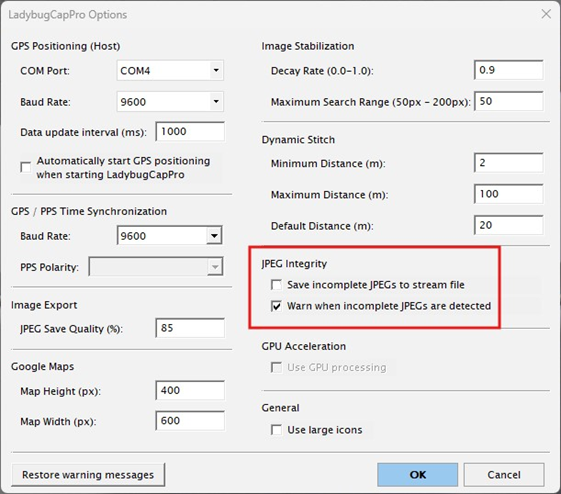Viewport: 561px width, 494px height.
Task: Click the JPEG Save Quality field
Action: pyautogui.click(x=190, y=328)
